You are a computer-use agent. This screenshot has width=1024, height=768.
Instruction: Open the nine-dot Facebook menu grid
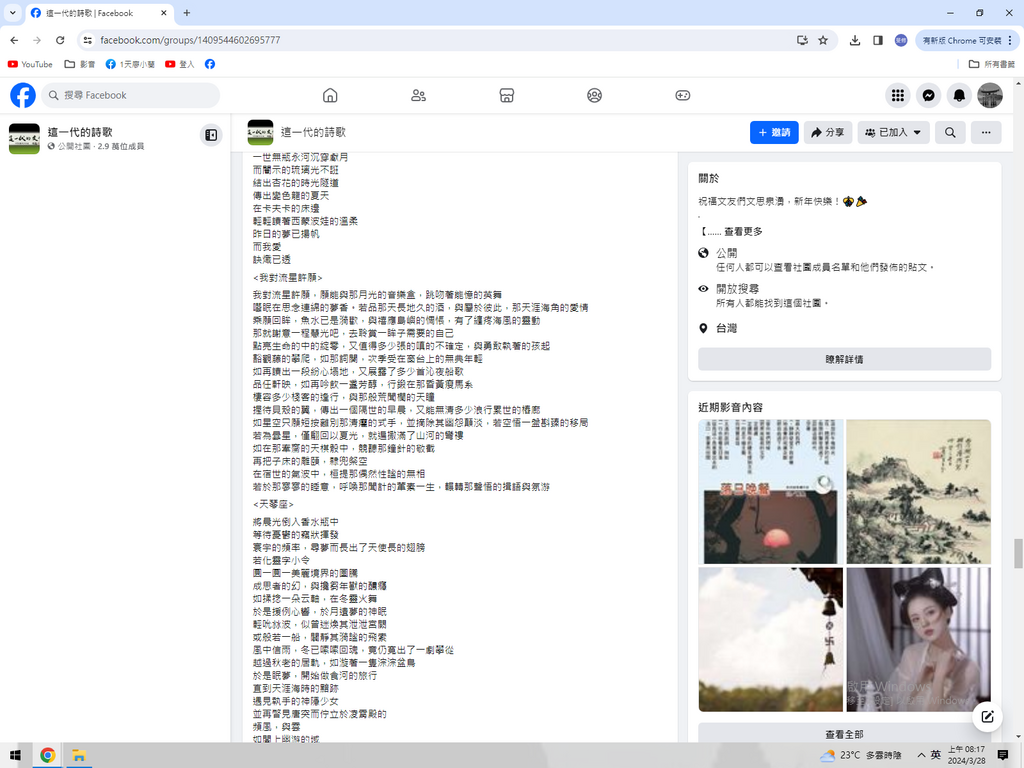click(898, 95)
